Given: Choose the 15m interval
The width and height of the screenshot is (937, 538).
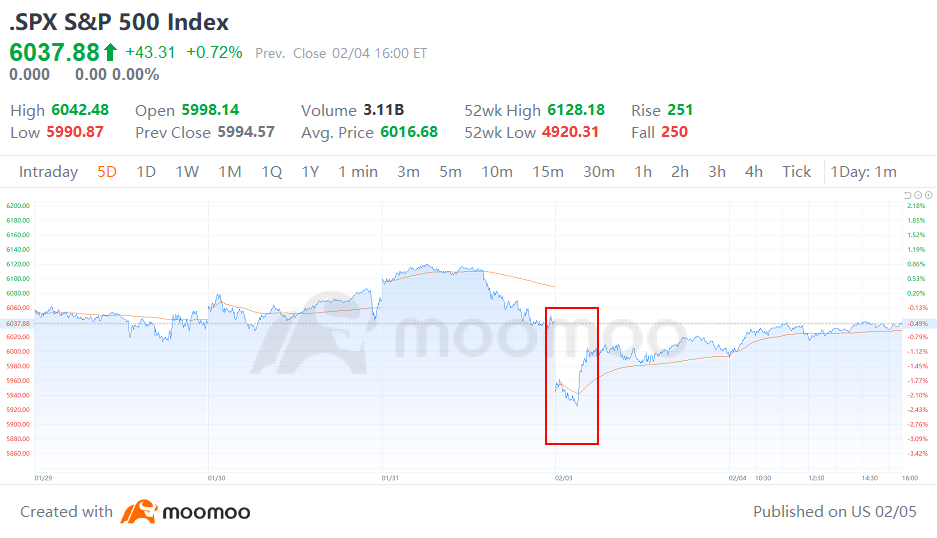Looking at the screenshot, I should (548, 172).
